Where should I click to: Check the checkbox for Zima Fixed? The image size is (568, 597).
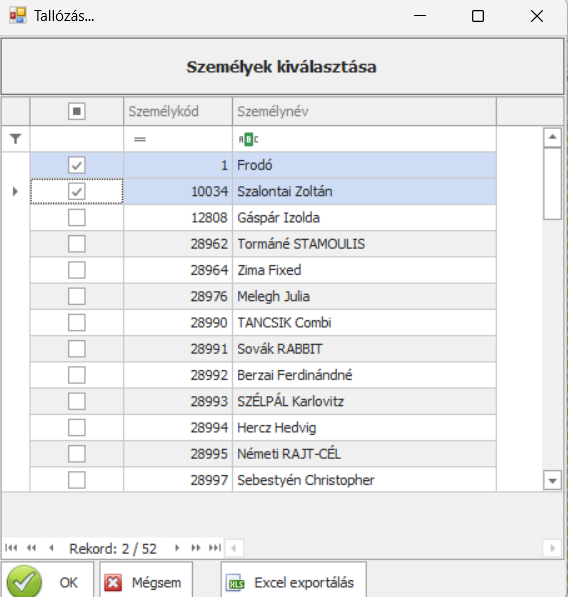tap(77, 270)
